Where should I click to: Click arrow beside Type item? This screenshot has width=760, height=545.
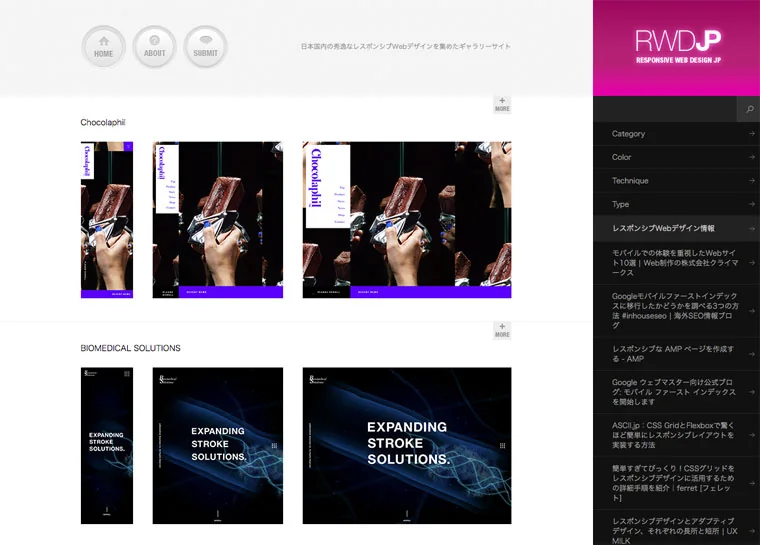[751, 204]
